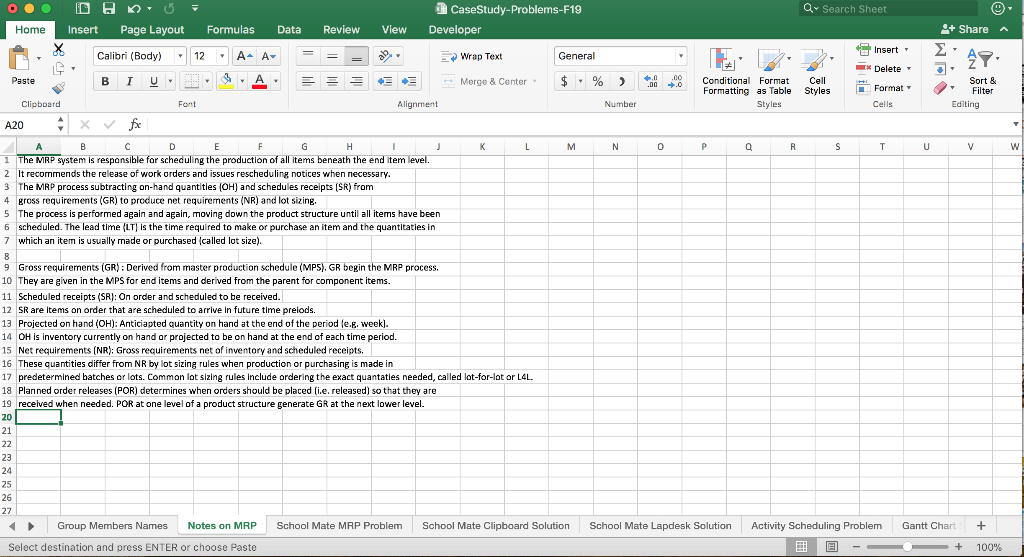Switch to Group Members Names sheet
This screenshot has width=1024, height=557.
[112, 526]
